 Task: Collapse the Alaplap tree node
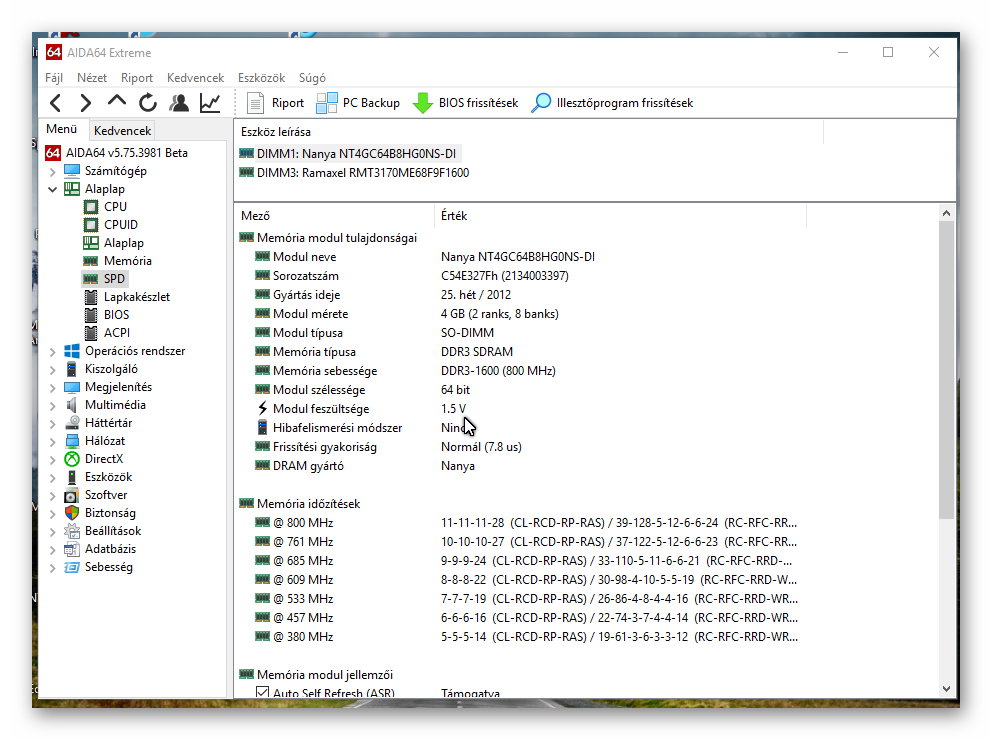tap(53, 189)
